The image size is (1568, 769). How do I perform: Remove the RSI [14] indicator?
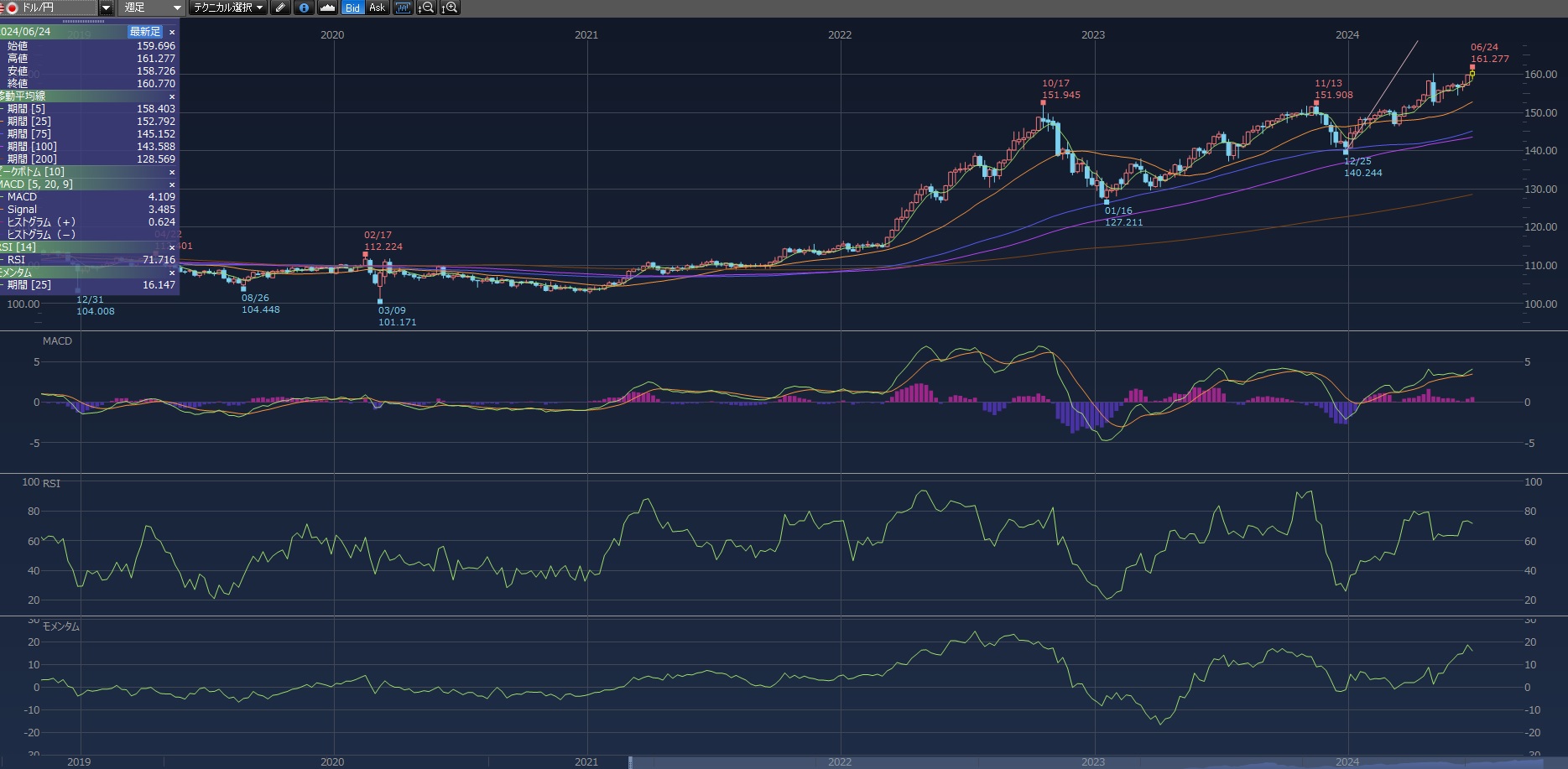tap(172, 247)
